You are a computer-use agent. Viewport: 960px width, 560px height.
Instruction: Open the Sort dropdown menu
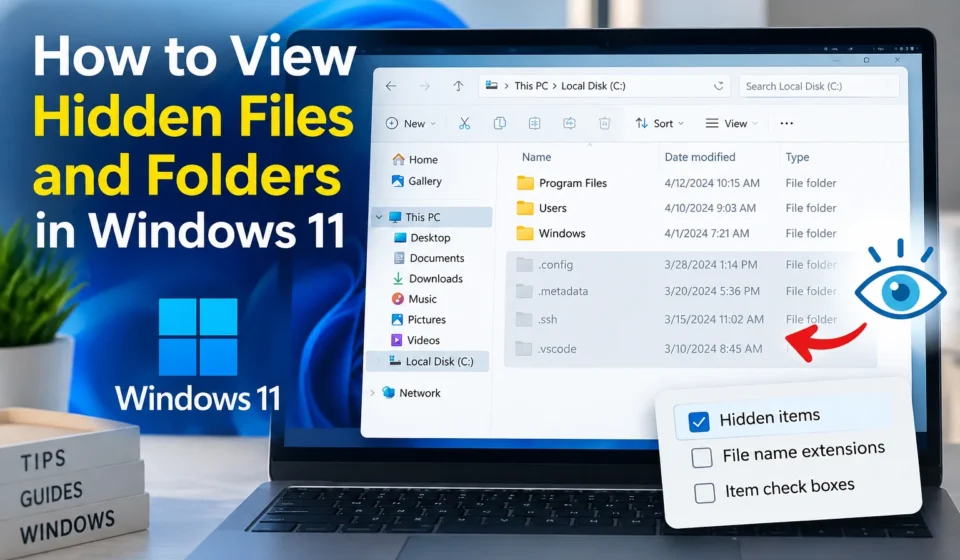(659, 124)
